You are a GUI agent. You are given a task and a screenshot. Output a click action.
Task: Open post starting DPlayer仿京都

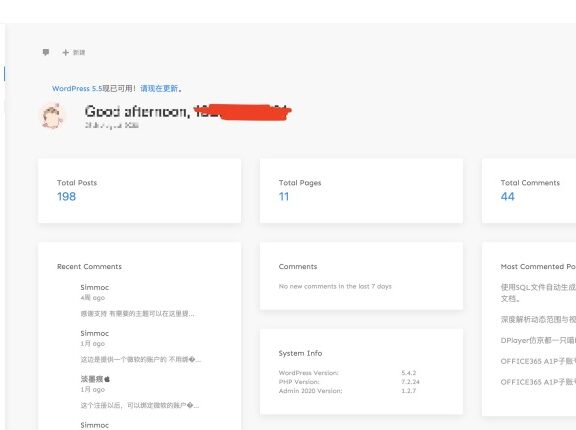coord(538,340)
